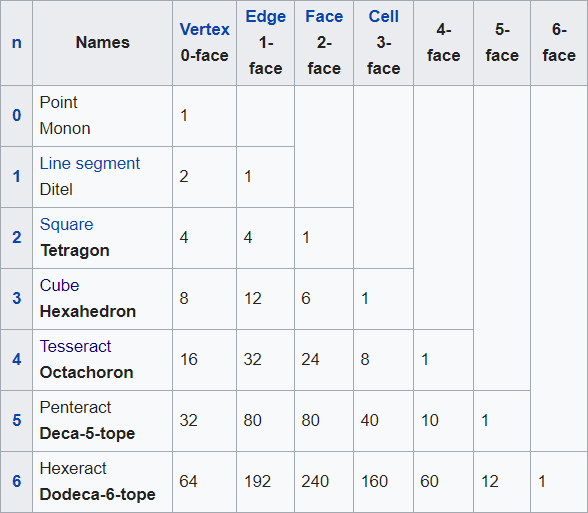
Task: Click the Cell header link
Action: 383,16
